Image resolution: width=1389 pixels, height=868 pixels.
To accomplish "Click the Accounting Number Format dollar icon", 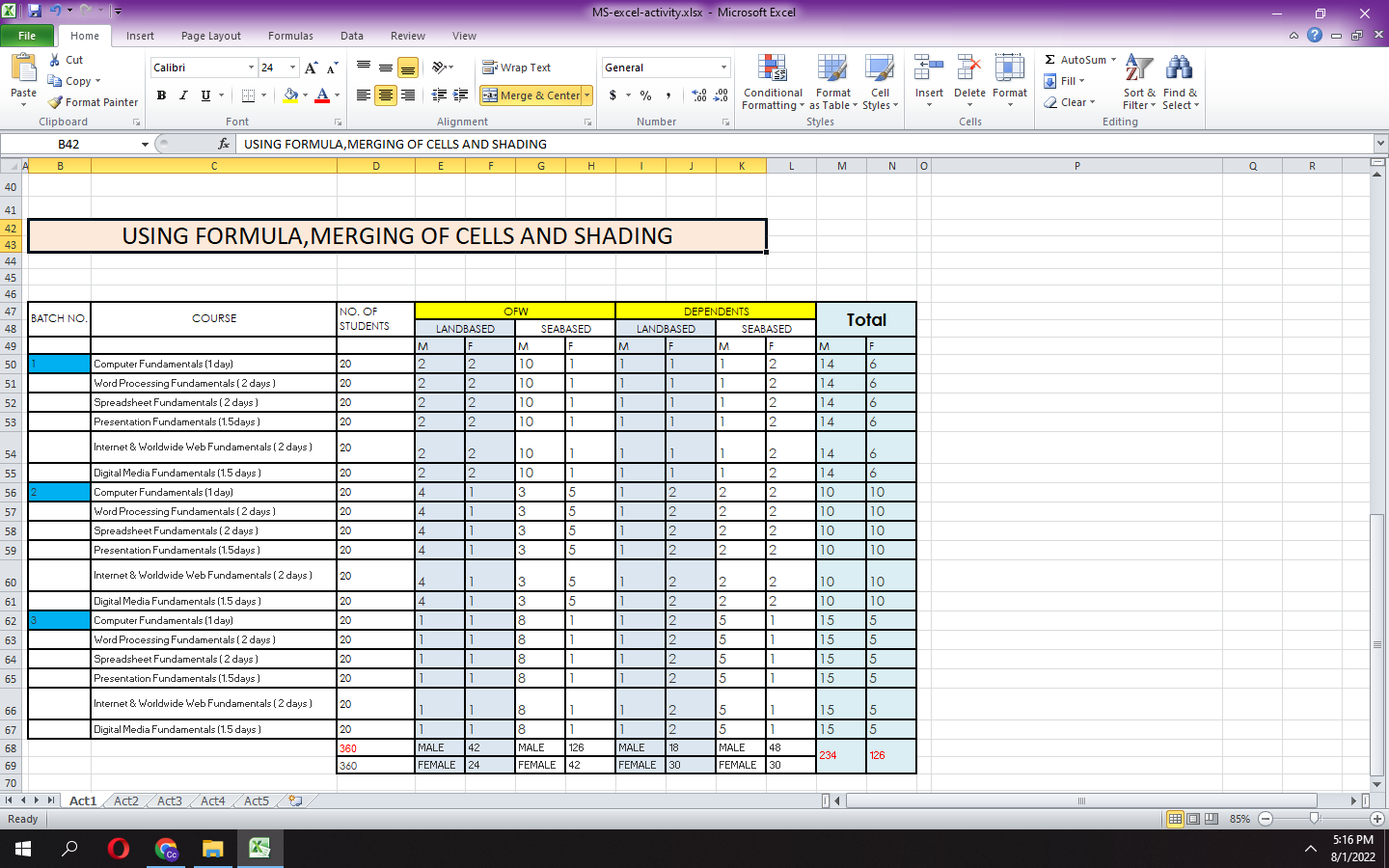I will [x=613, y=95].
